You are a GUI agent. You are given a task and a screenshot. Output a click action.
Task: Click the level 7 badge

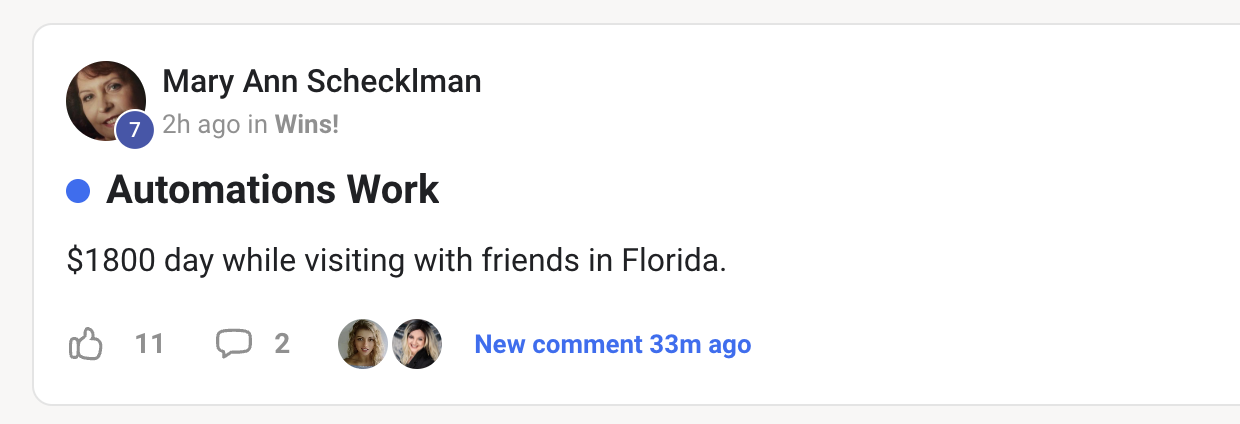coord(134,130)
